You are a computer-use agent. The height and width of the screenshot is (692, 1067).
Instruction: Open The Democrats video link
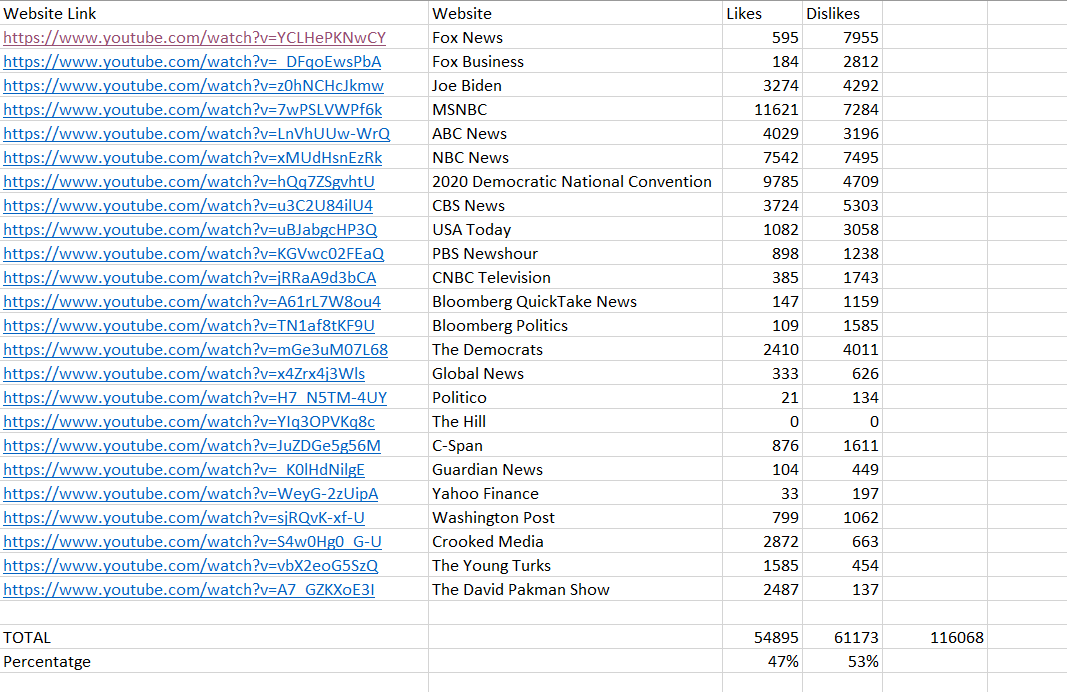(x=195, y=350)
